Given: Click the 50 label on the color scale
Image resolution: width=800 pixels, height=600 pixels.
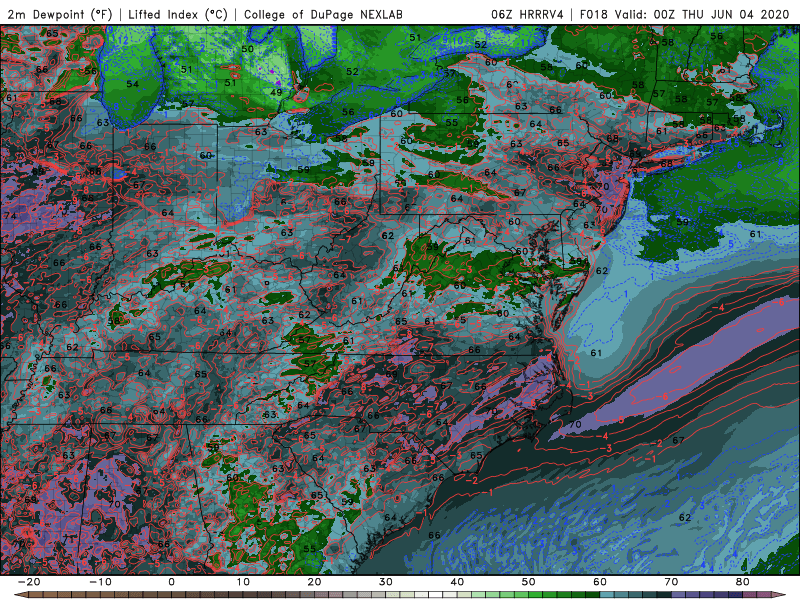Looking at the screenshot, I should click(529, 582).
